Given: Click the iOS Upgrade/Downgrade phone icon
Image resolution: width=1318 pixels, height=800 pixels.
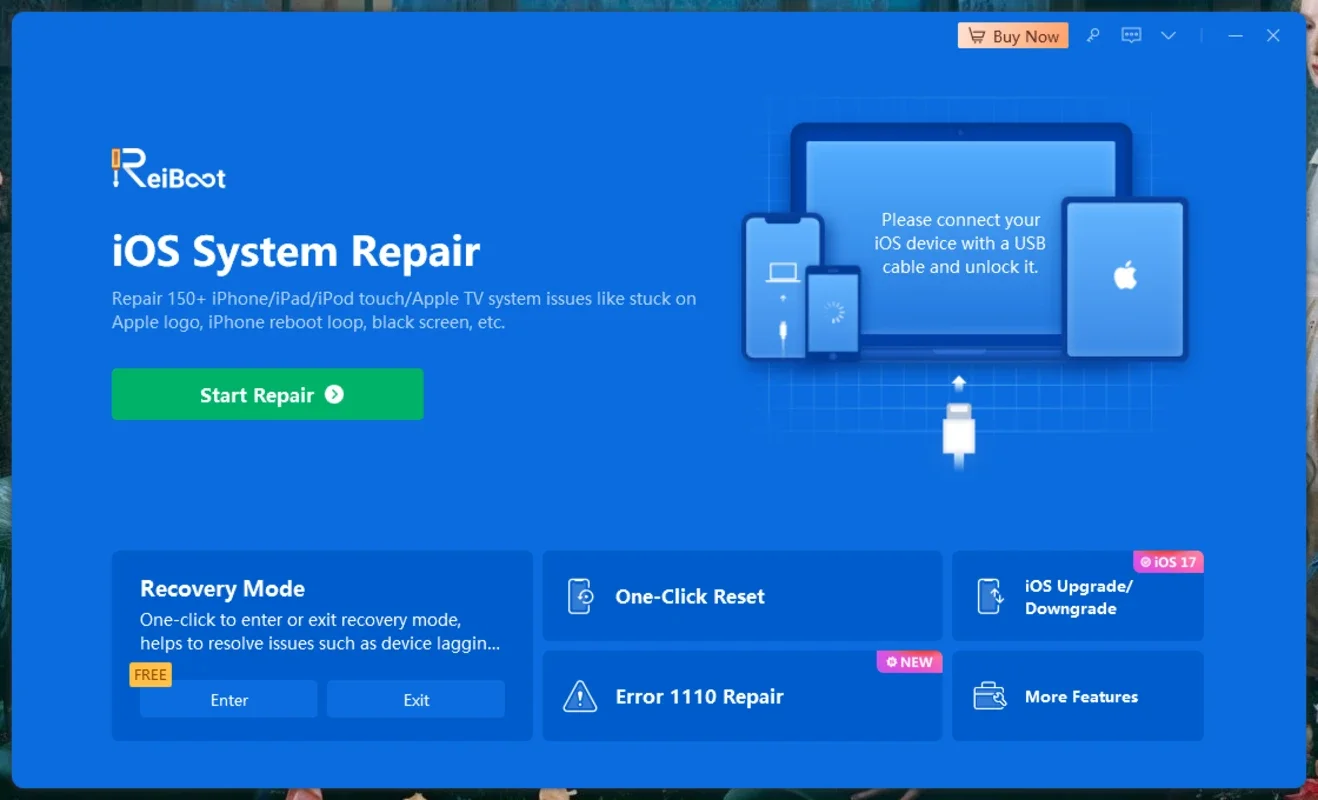Looking at the screenshot, I should (990, 596).
